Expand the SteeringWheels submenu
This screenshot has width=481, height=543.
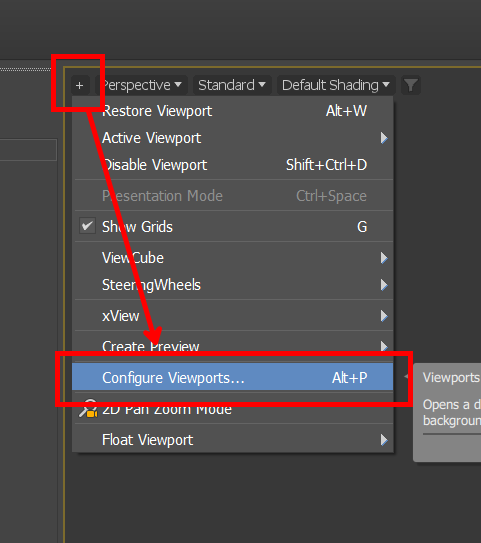click(233, 285)
